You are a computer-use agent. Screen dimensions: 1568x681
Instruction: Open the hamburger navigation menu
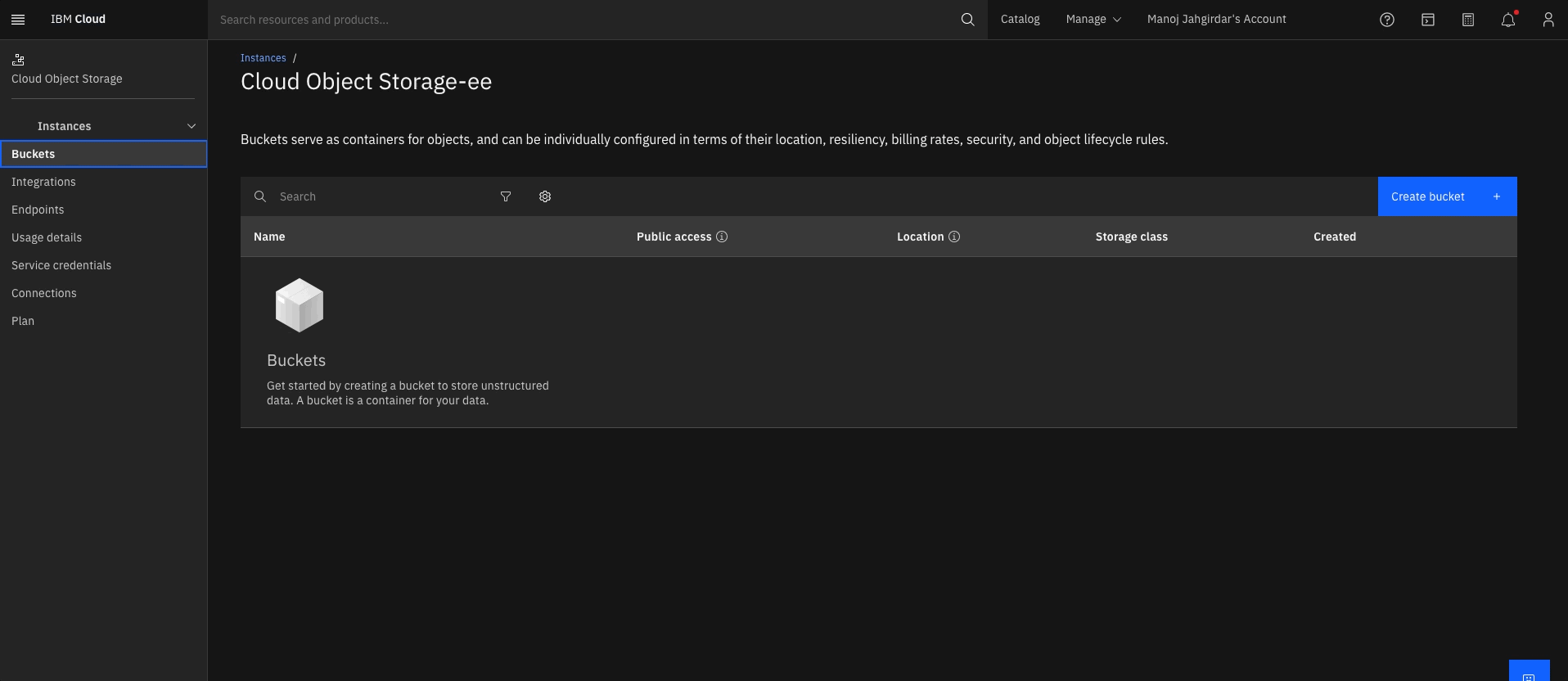[18, 20]
